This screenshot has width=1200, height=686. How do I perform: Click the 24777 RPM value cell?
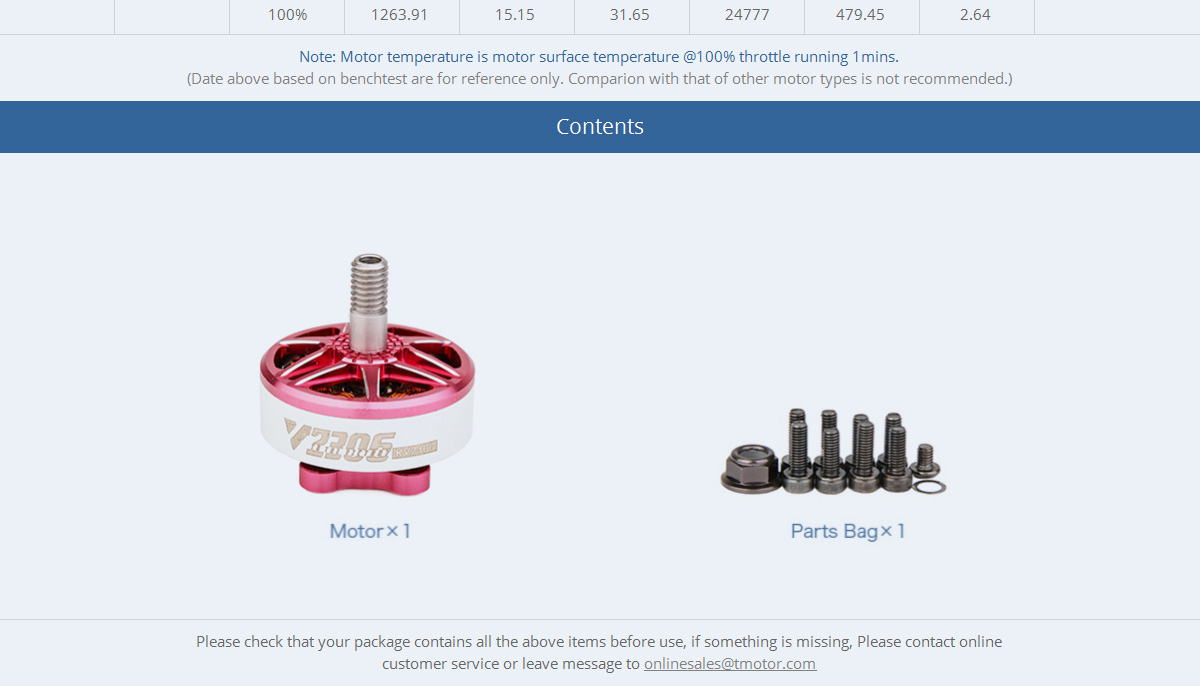tap(747, 16)
